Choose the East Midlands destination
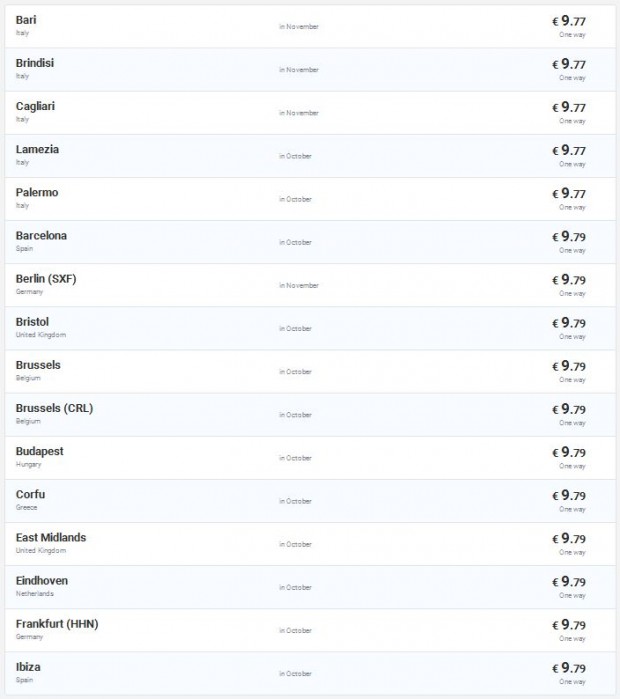This screenshot has width=620, height=699. point(51,537)
